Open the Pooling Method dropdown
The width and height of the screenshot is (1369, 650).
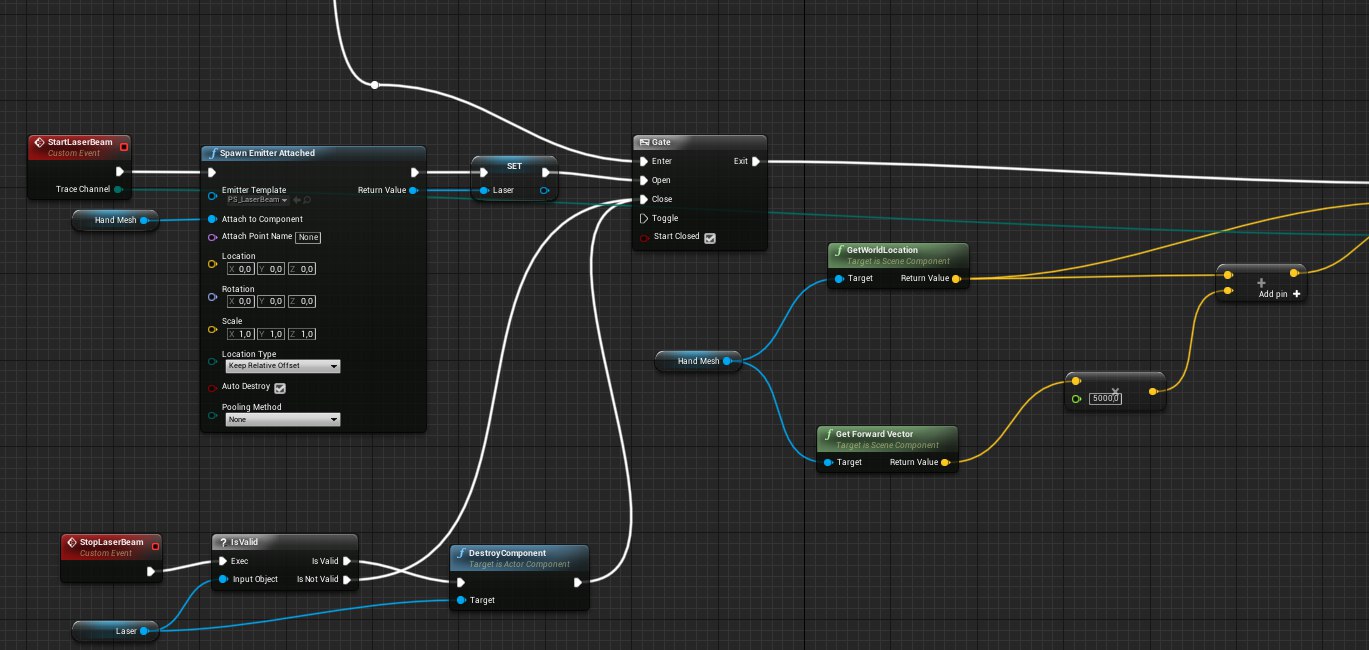coord(283,420)
